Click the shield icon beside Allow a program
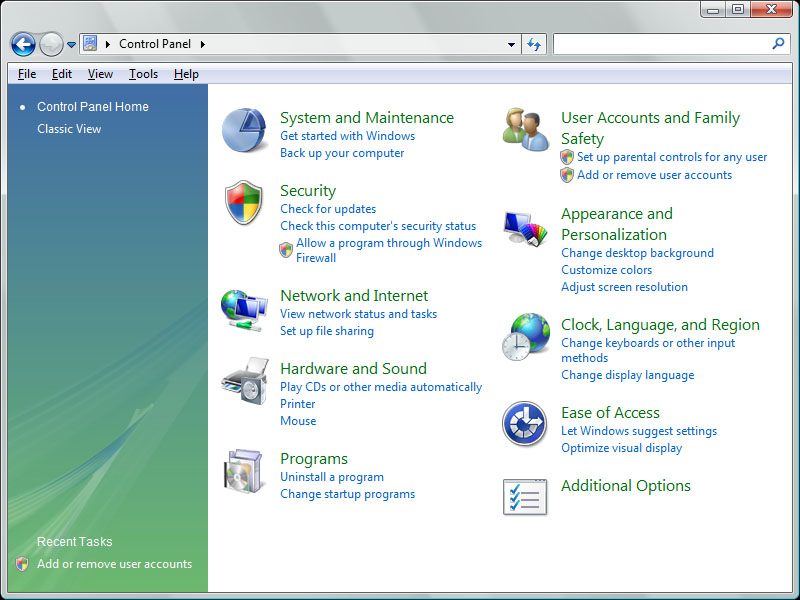This screenshot has height=600, width=800. (x=286, y=250)
